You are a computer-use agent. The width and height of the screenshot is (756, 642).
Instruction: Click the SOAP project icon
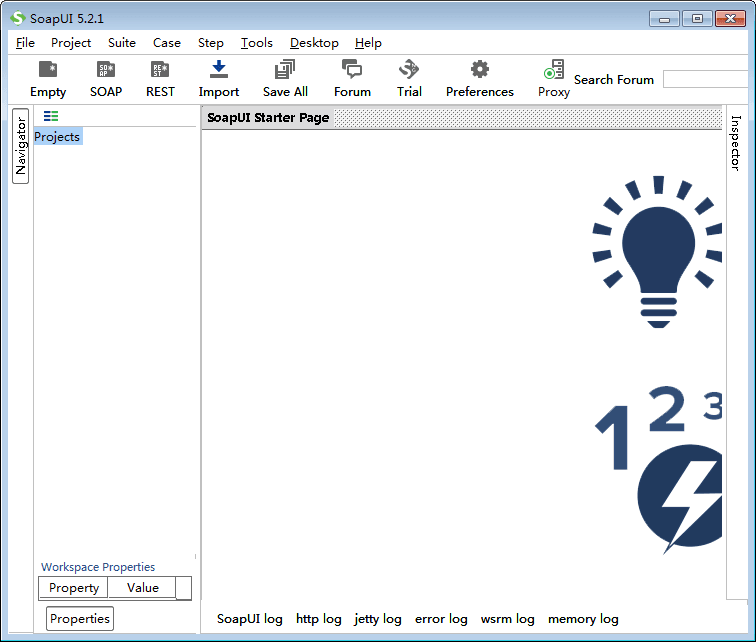tap(106, 70)
